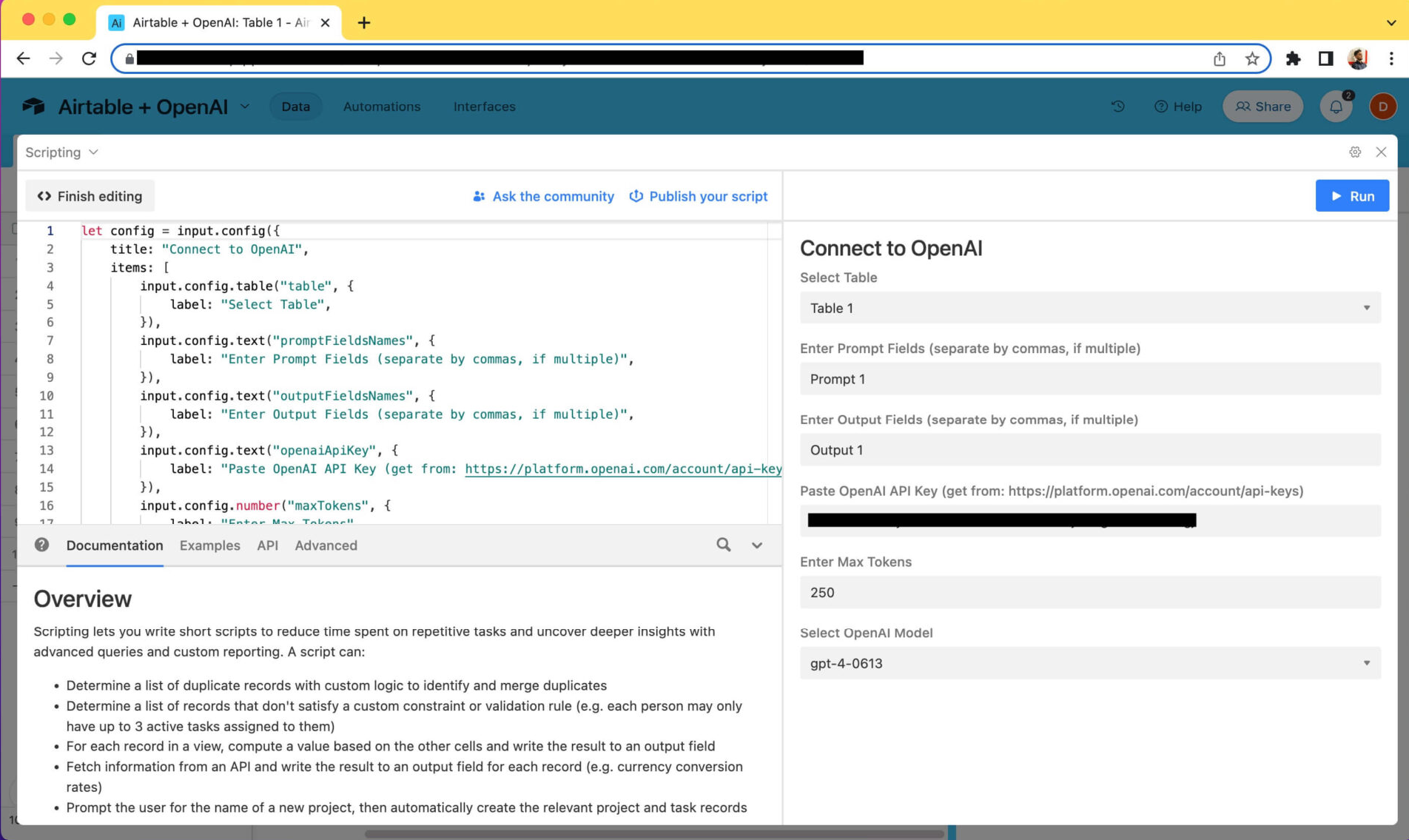Open the Chrome extensions puzzle icon
The image size is (1409, 840).
(x=1294, y=58)
